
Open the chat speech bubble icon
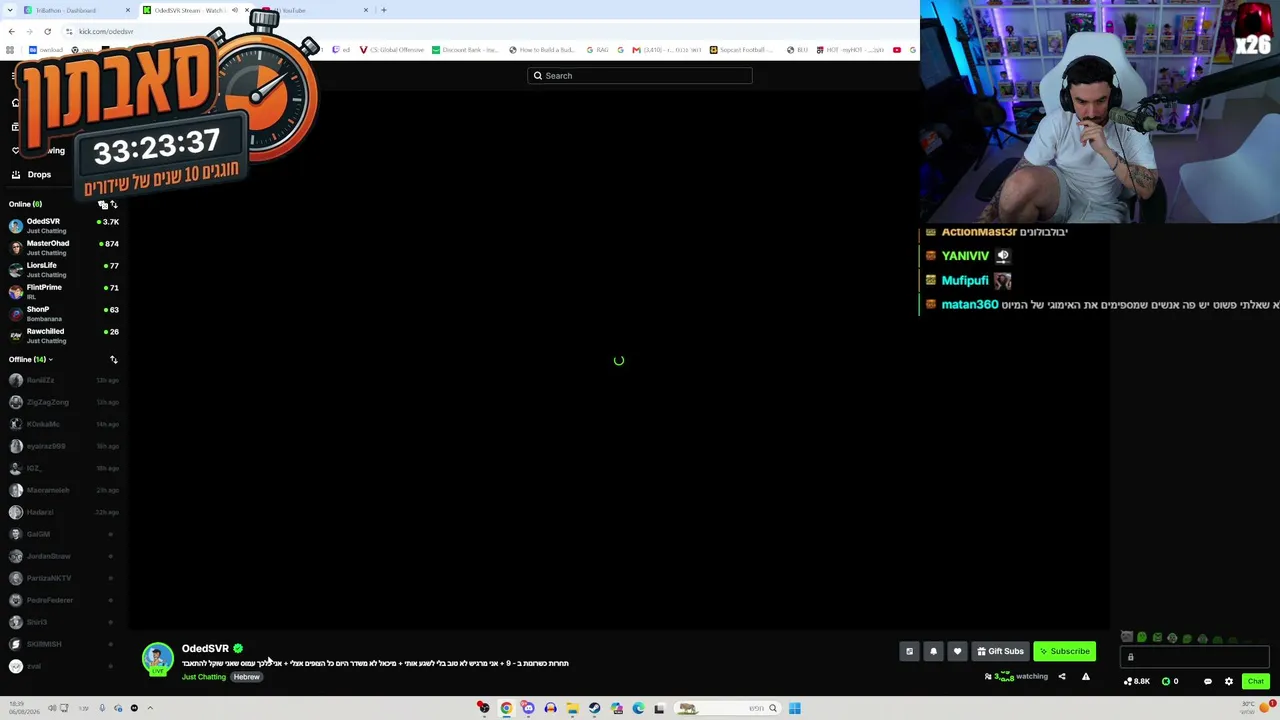tap(1208, 682)
